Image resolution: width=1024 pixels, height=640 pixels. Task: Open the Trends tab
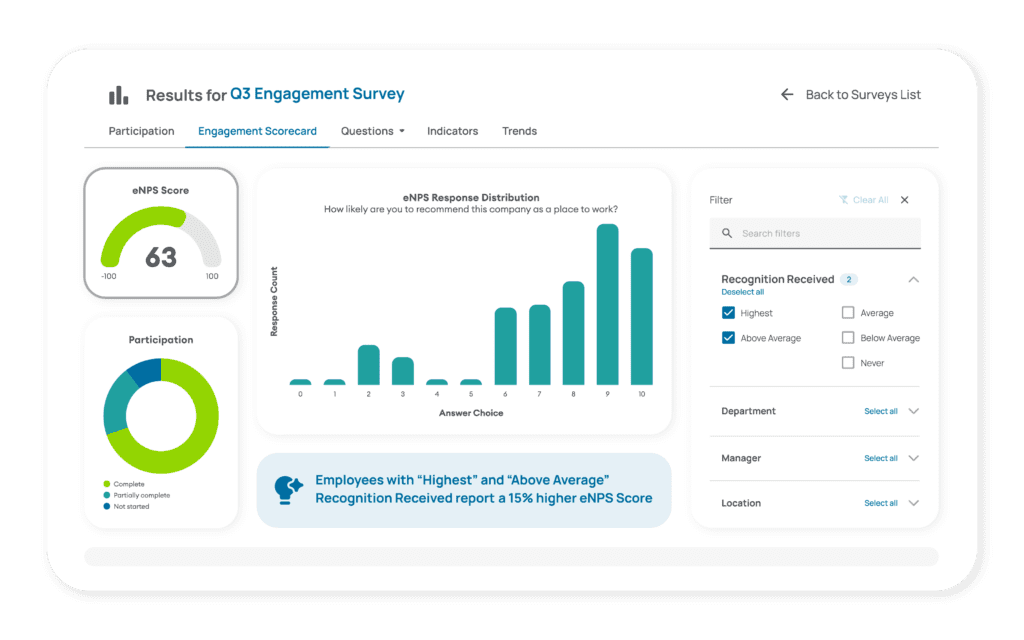(519, 131)
